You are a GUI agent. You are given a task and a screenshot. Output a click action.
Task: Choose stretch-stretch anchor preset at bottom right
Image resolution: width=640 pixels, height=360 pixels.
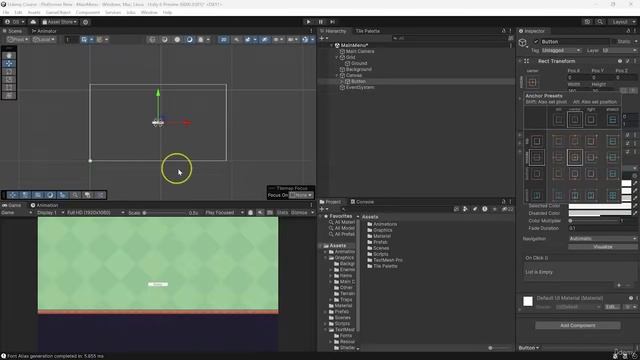click(613, 196)
